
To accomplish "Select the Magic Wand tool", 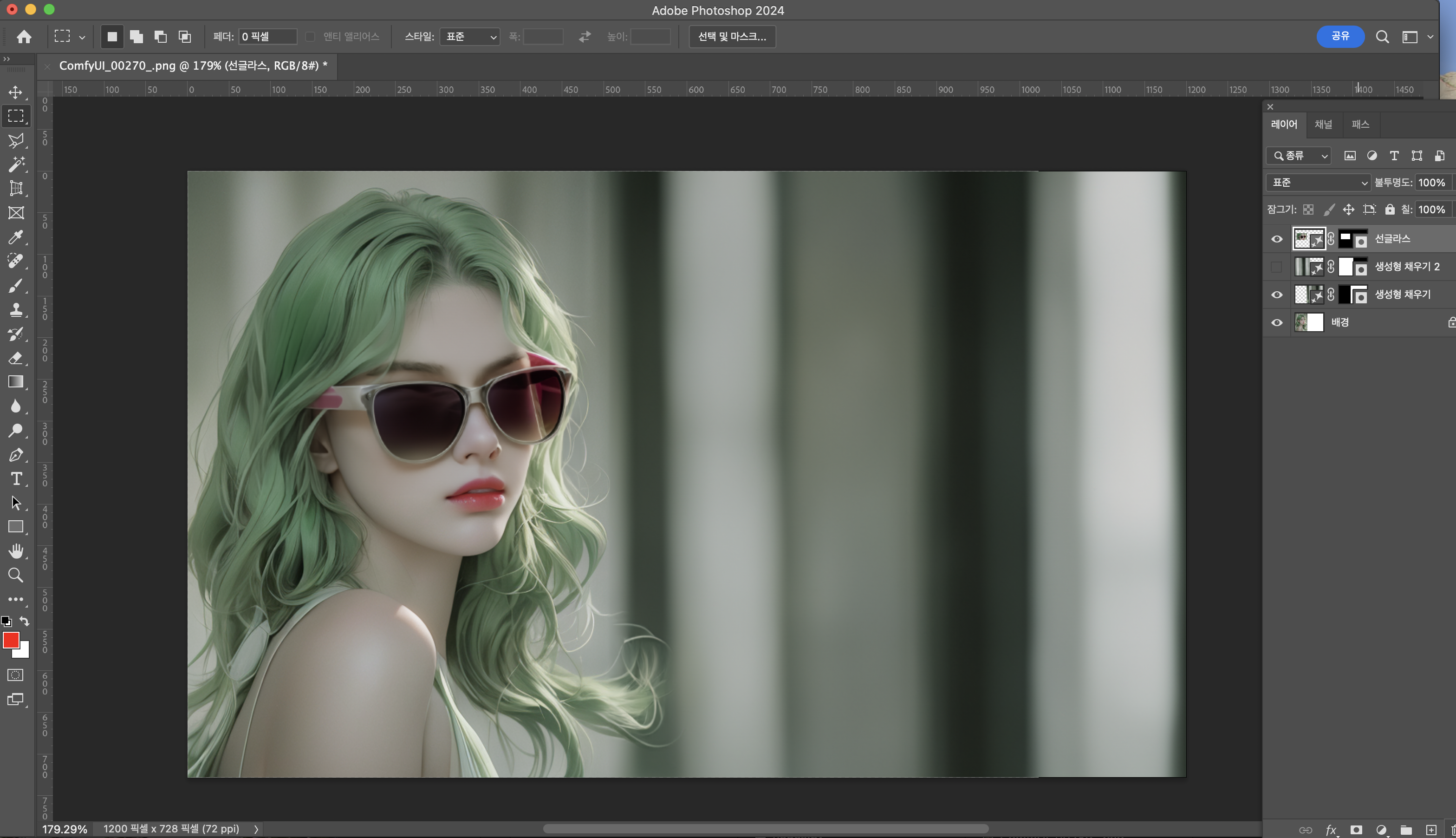I will click(15, 164).
